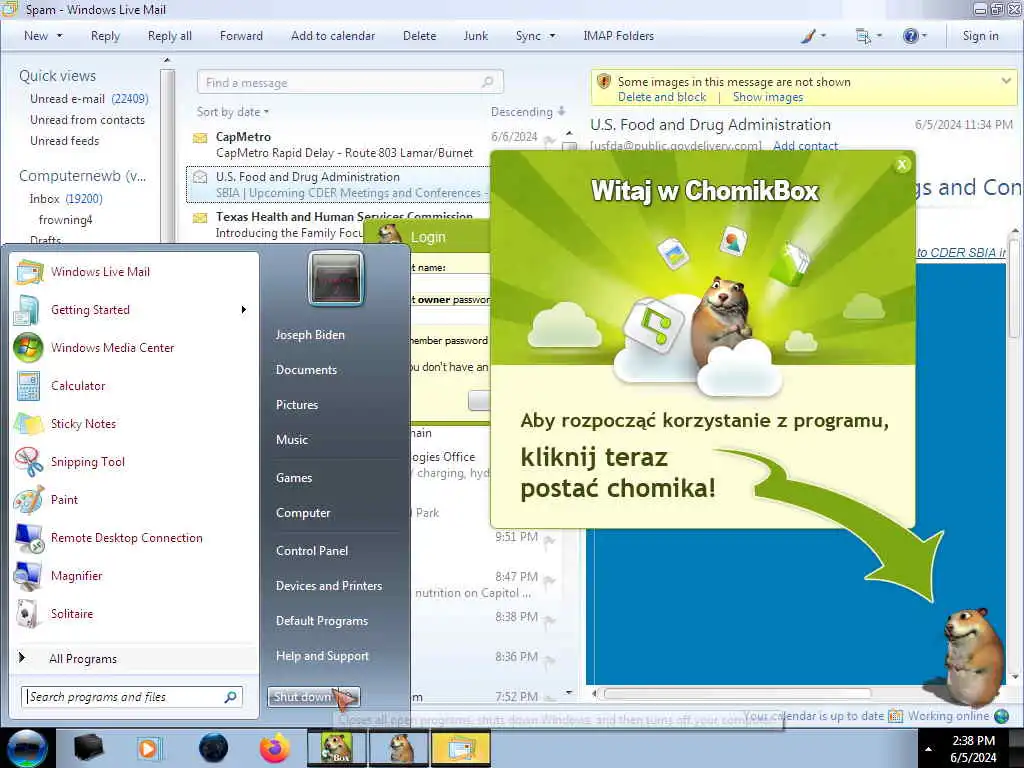Click the paintbrush colorizer icon in toolbar
Screen dimensions: 1024x768
808,36
